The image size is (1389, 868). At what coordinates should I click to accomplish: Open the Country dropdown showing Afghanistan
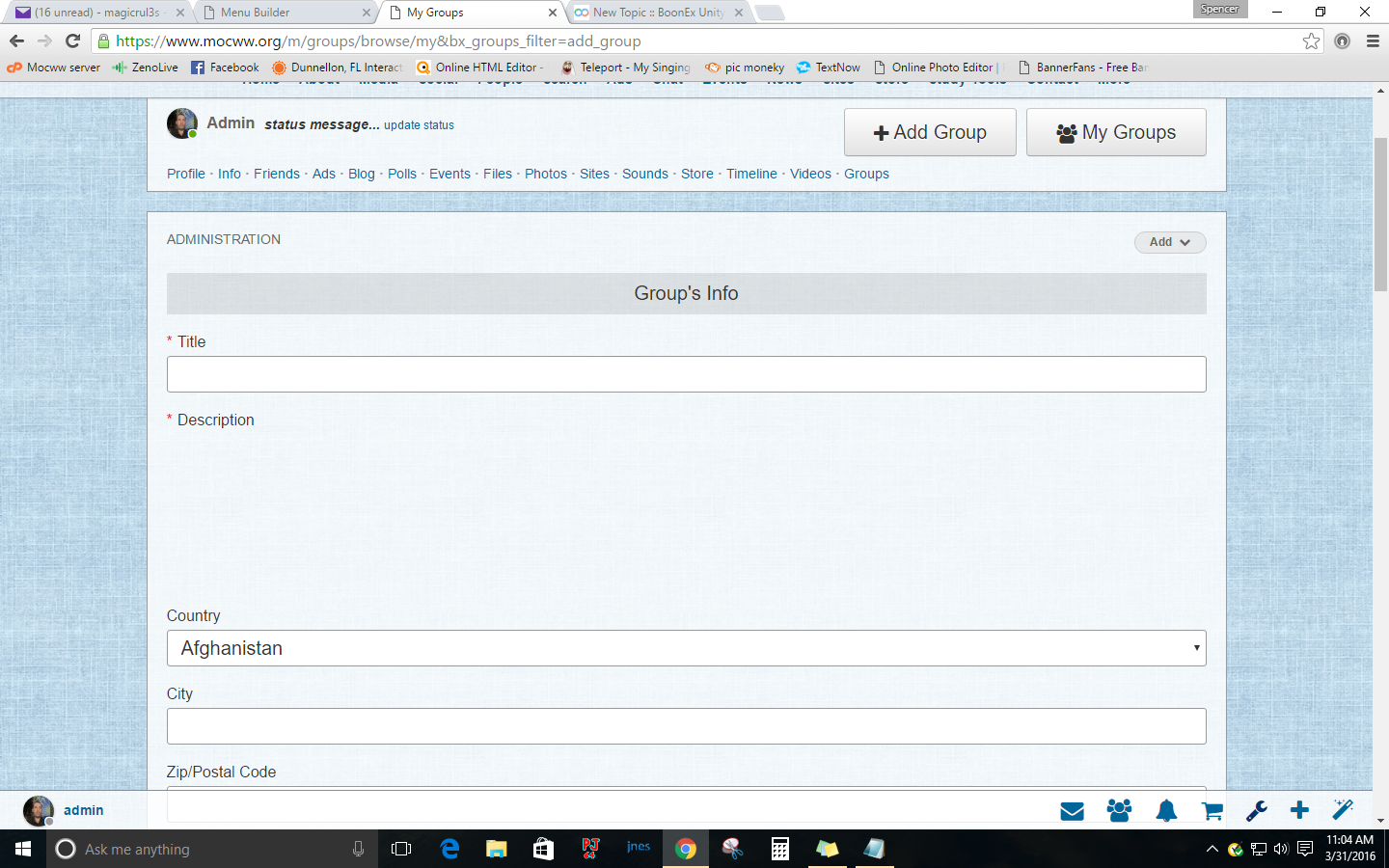coord(686,648)
